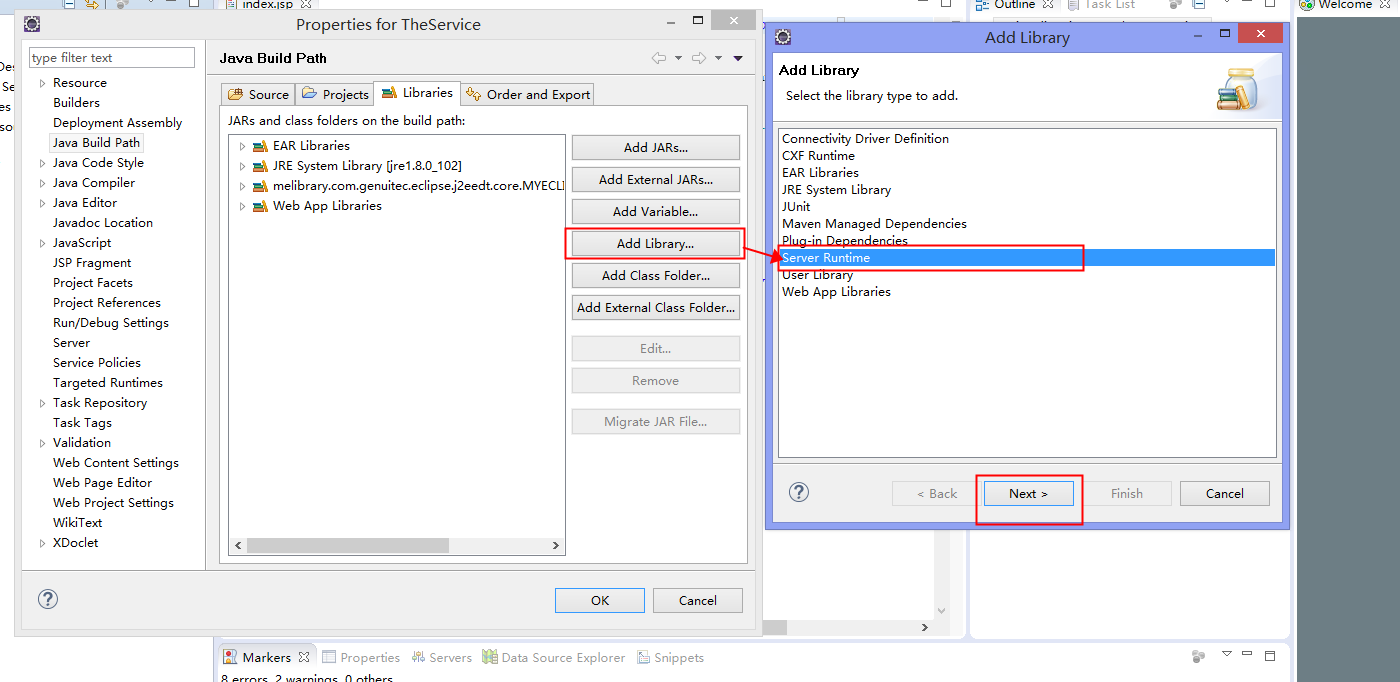Click the help icon in Properties dialog
Screen dimensions: 1400x682
(x=47, y=598)
